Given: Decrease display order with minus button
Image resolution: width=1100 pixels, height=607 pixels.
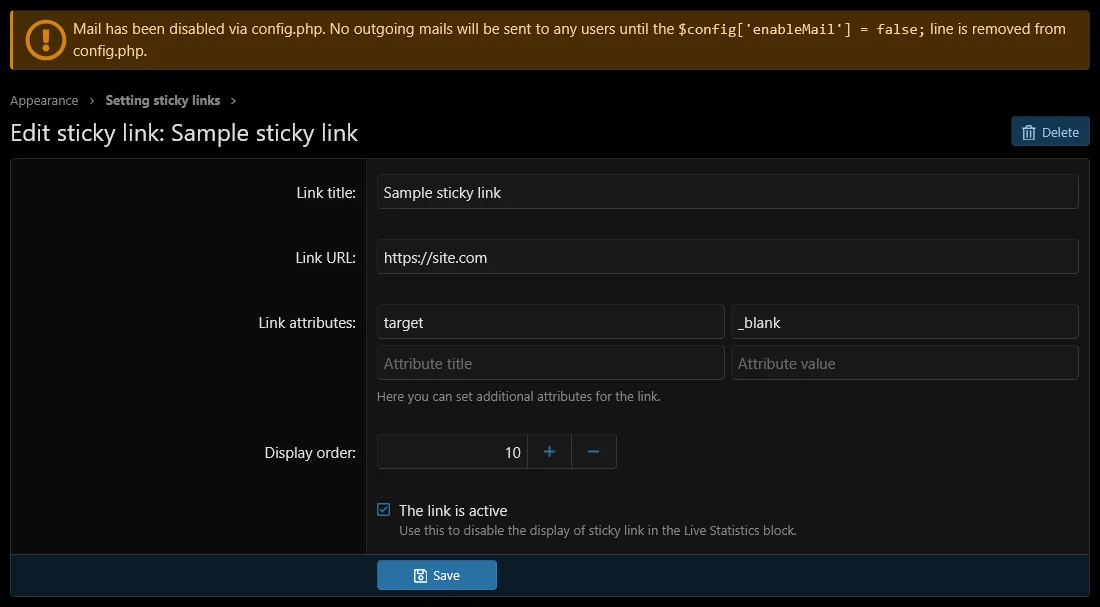Looking at the screenshot, I should pyautogui.click(x=593, y=452).
